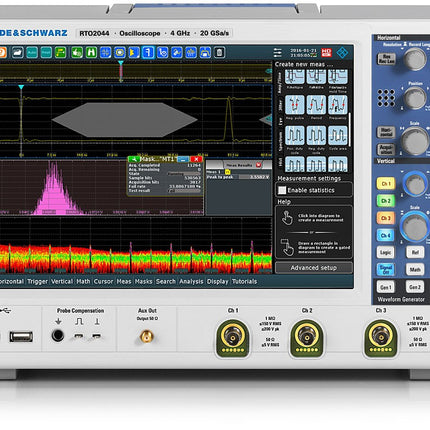Click the measurement list scrollbar
The width and height of the screenshot is (430, 430).
point(350,129)
